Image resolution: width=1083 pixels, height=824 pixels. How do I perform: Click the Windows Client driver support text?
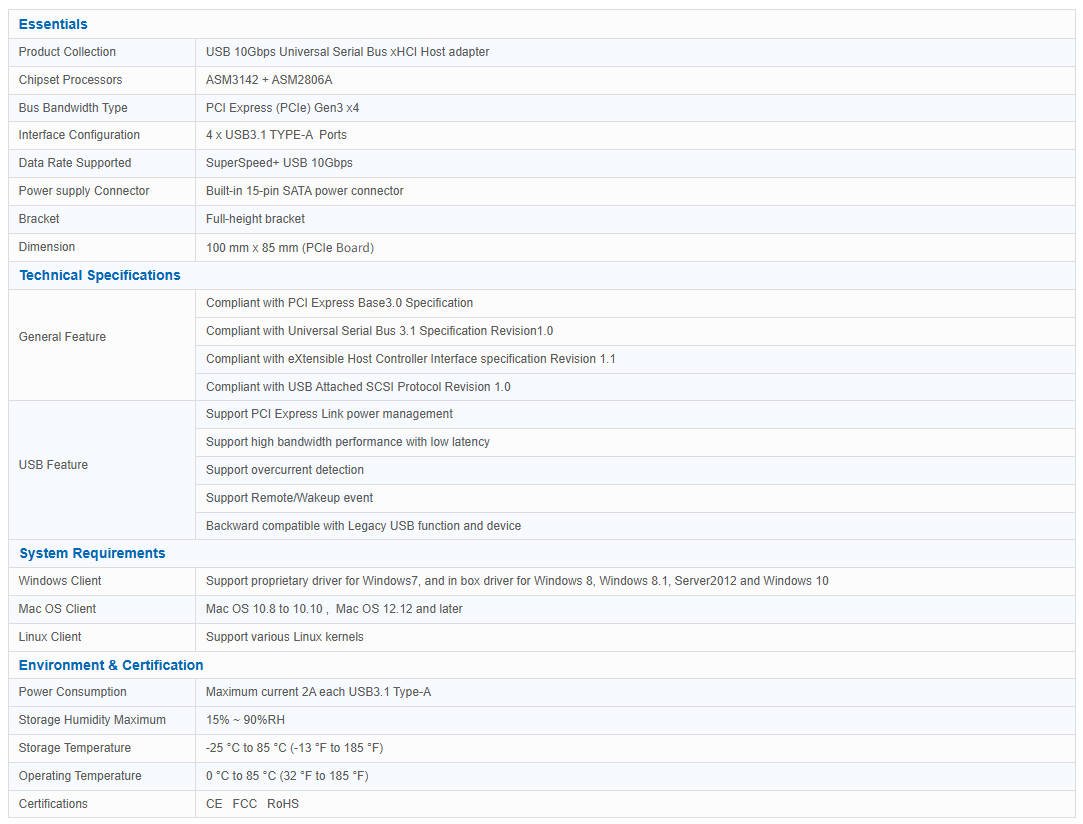pos(516,581)
